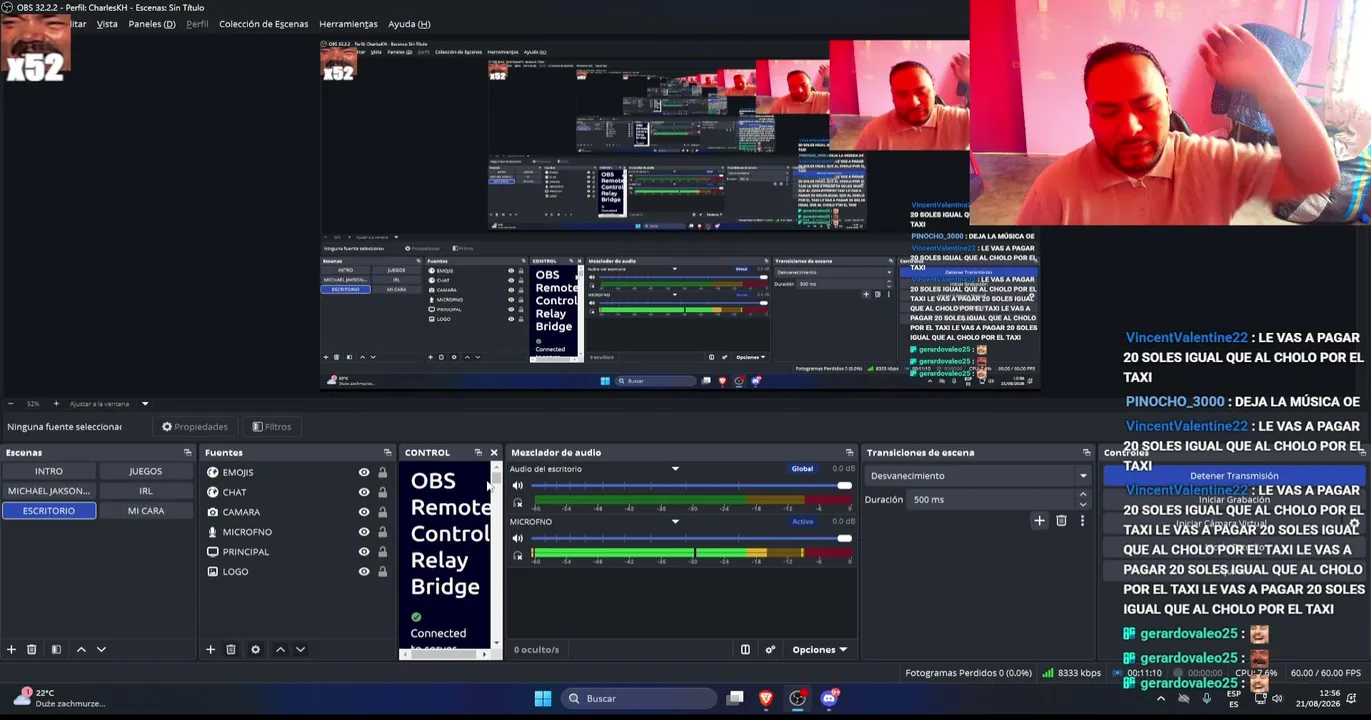The image size is (1371, 720).
Task: Move the selected scene up in Escenas
Action: point(81,650)
